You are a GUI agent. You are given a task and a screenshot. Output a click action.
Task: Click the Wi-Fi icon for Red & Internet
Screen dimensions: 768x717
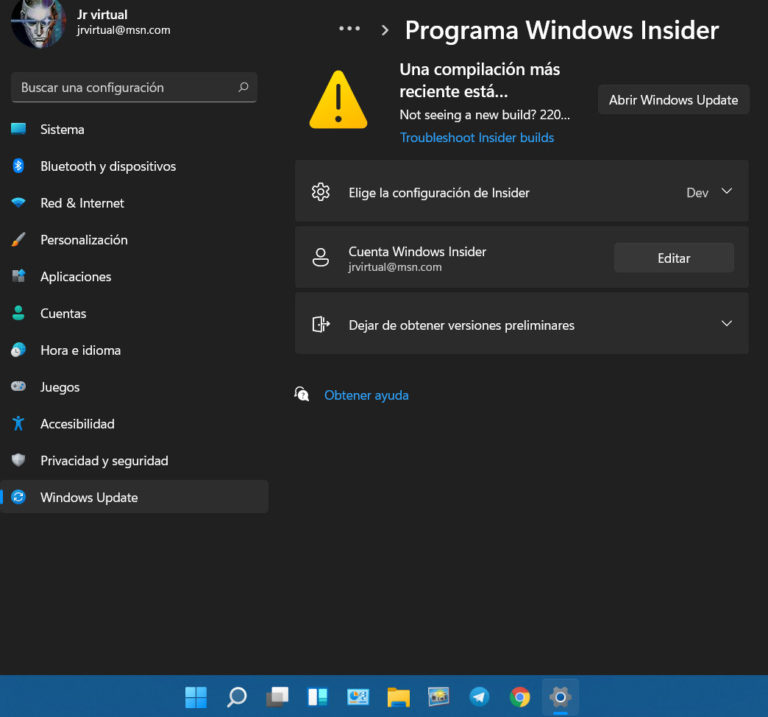point(19,202)
